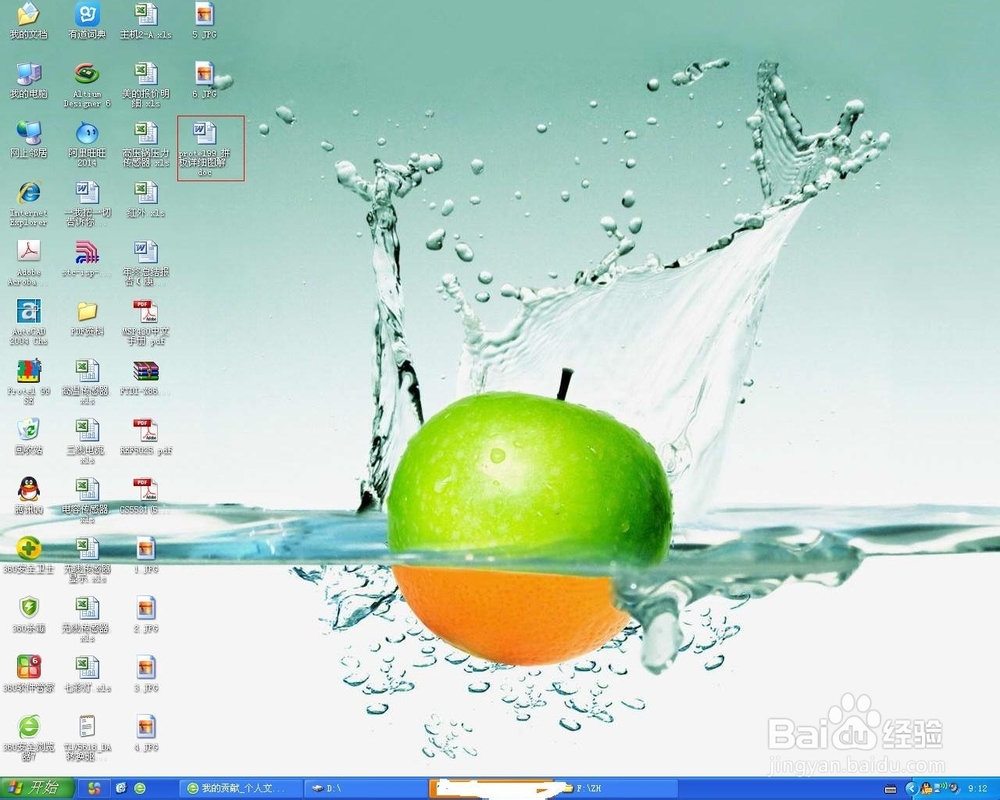This screenshot has width=1000, height=800.
Task: Select MSP430中文手册.pdf file
Action: (x=146, y=322)
